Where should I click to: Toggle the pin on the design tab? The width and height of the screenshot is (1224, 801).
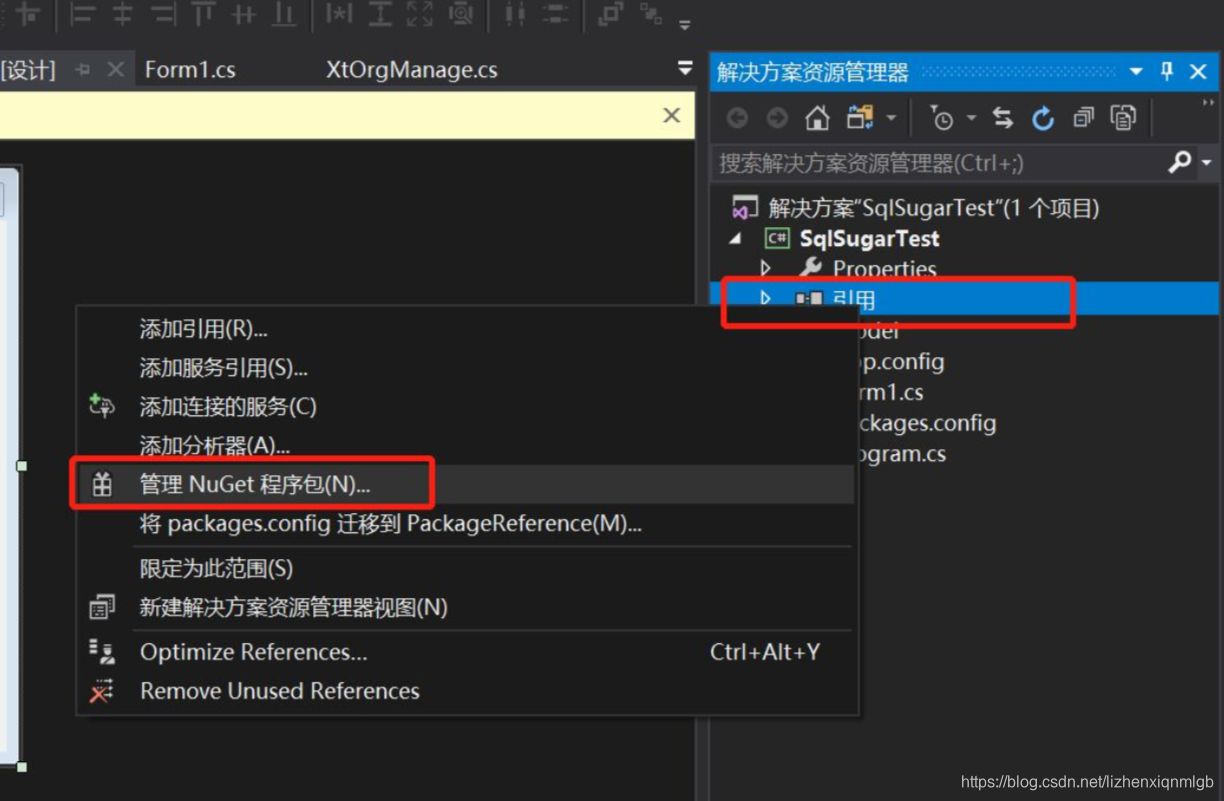(83, 70)
